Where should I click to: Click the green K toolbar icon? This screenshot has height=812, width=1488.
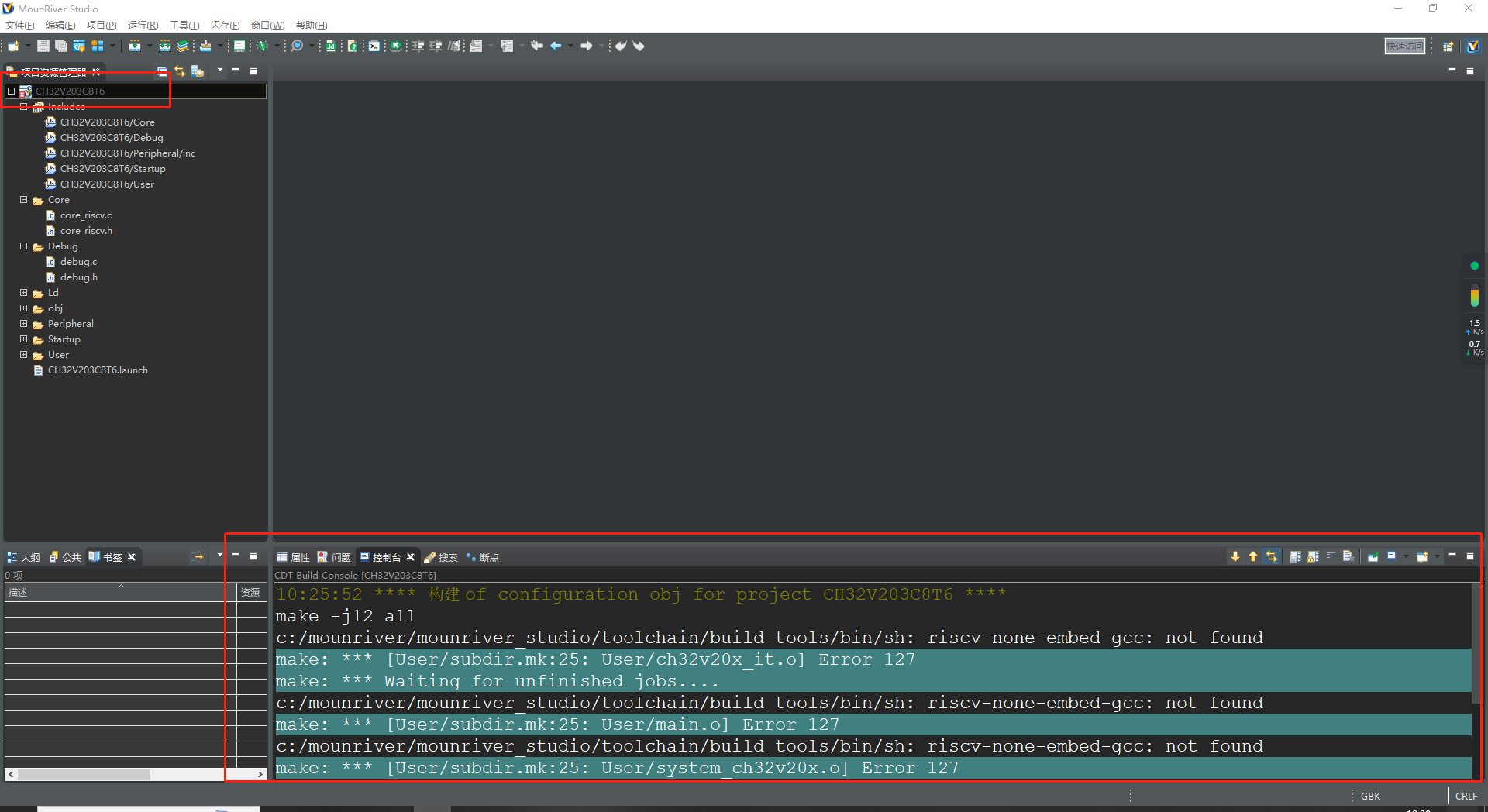point(395,46)
